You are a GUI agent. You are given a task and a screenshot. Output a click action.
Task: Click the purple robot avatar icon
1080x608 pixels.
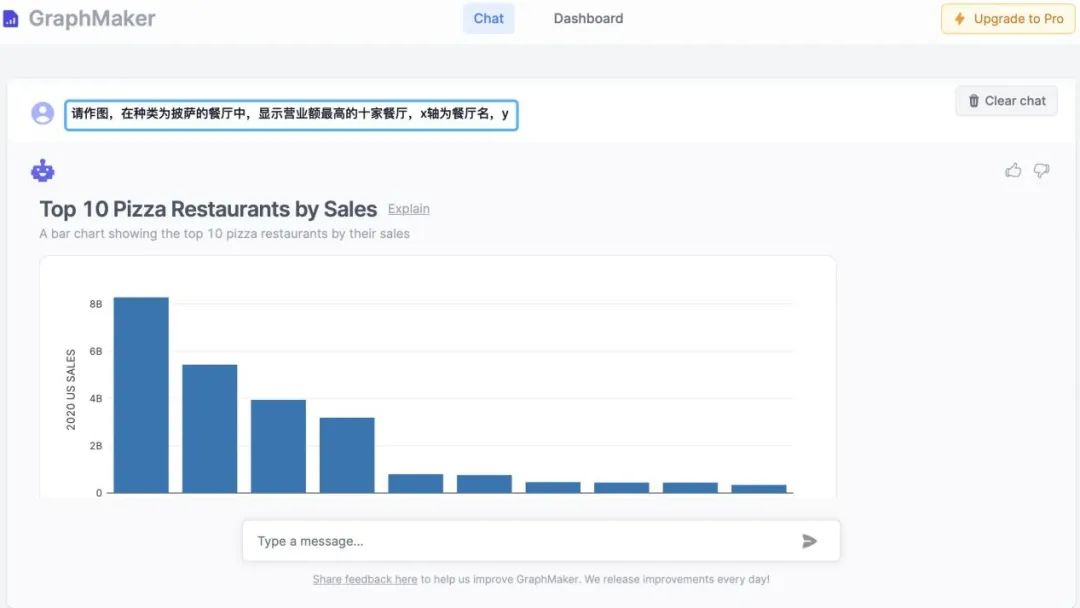coord(43,171)
